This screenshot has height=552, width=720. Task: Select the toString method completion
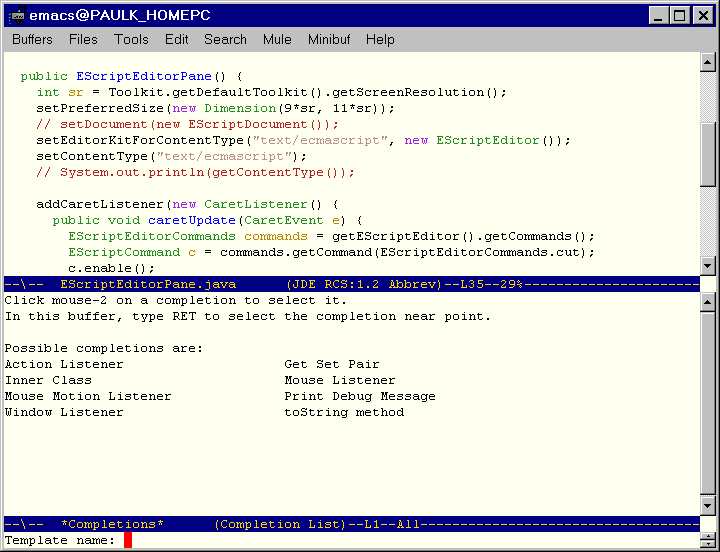(343, 412)
